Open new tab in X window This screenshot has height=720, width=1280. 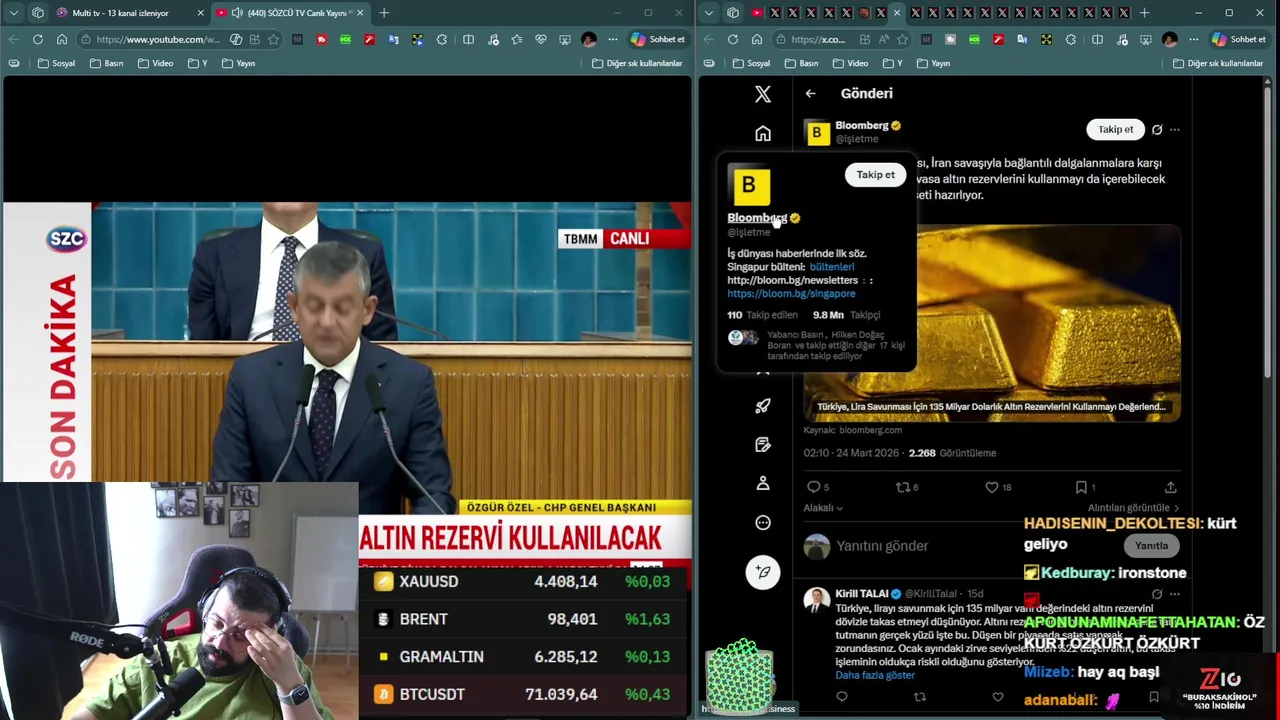click(x=1144, y=13)
